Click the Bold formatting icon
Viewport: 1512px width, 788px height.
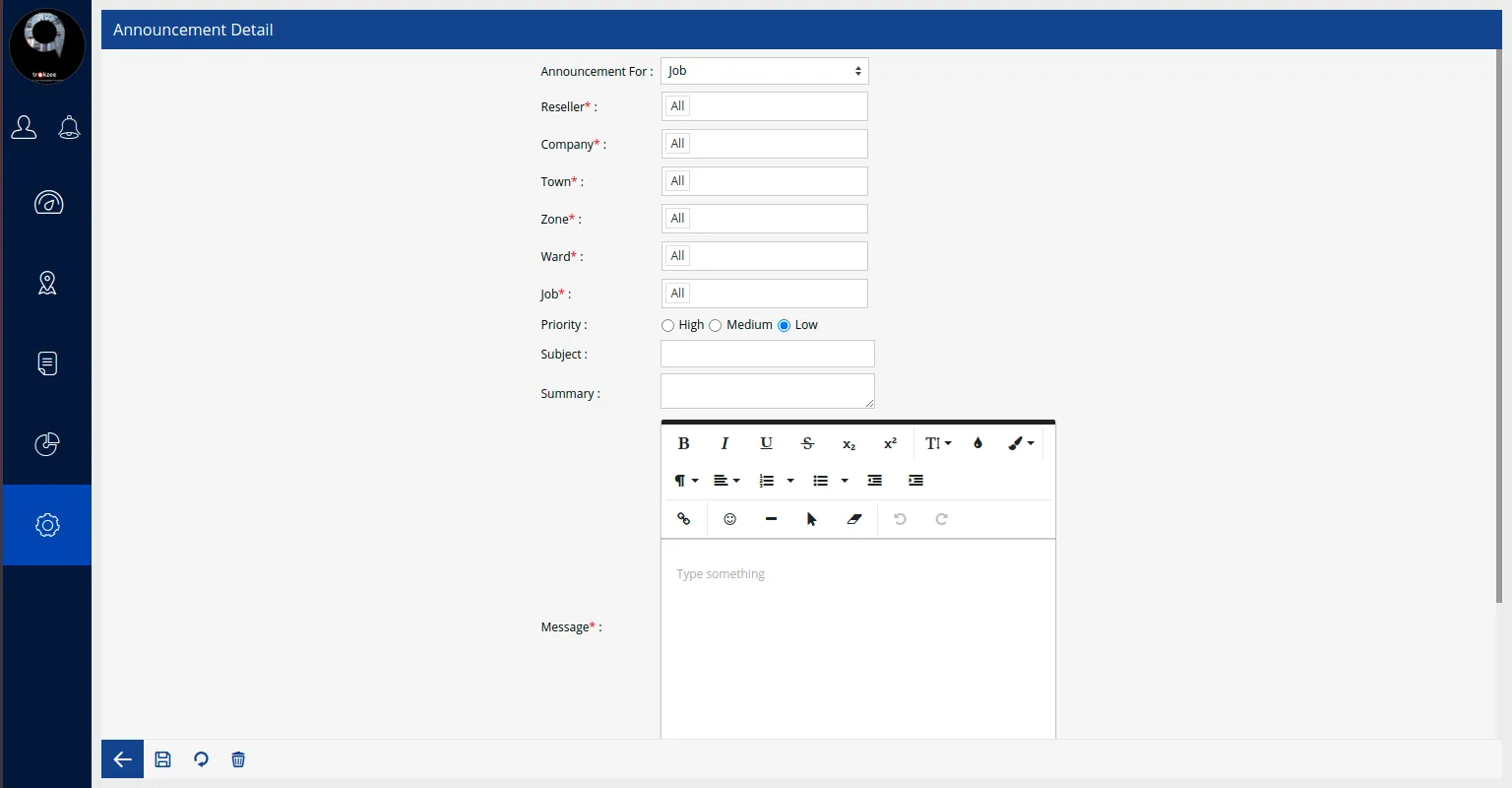(x=683, y=443)
